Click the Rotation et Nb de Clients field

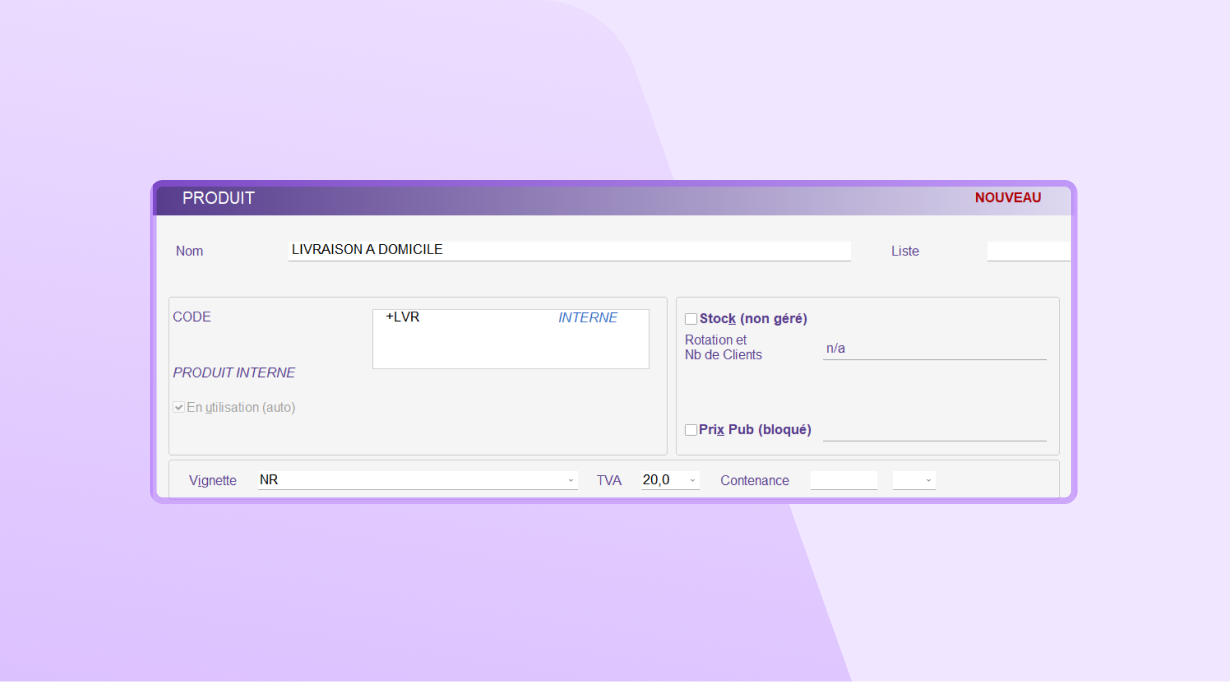(933, 349)
